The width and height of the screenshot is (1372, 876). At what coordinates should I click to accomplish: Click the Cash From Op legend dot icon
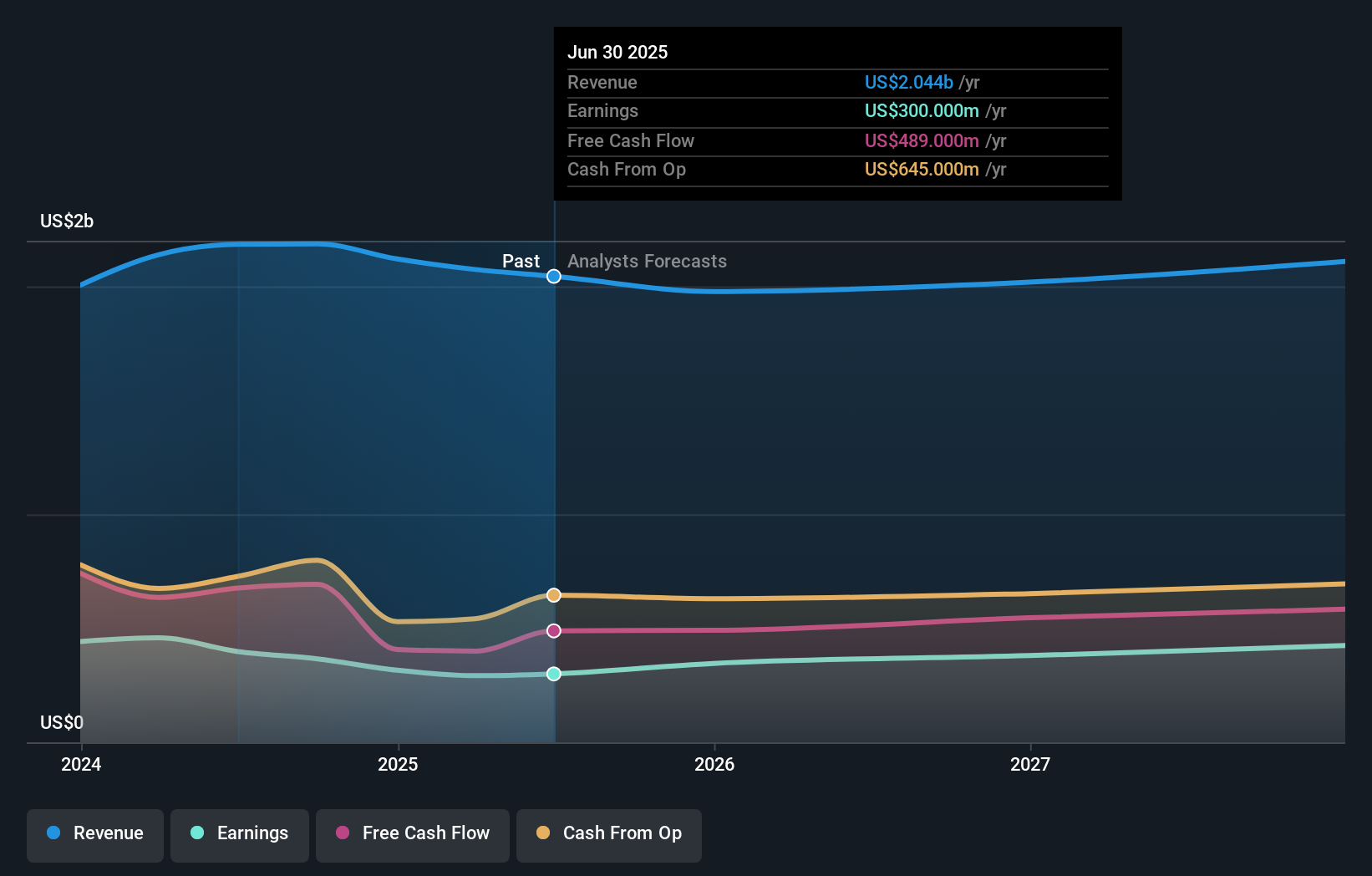543,833
